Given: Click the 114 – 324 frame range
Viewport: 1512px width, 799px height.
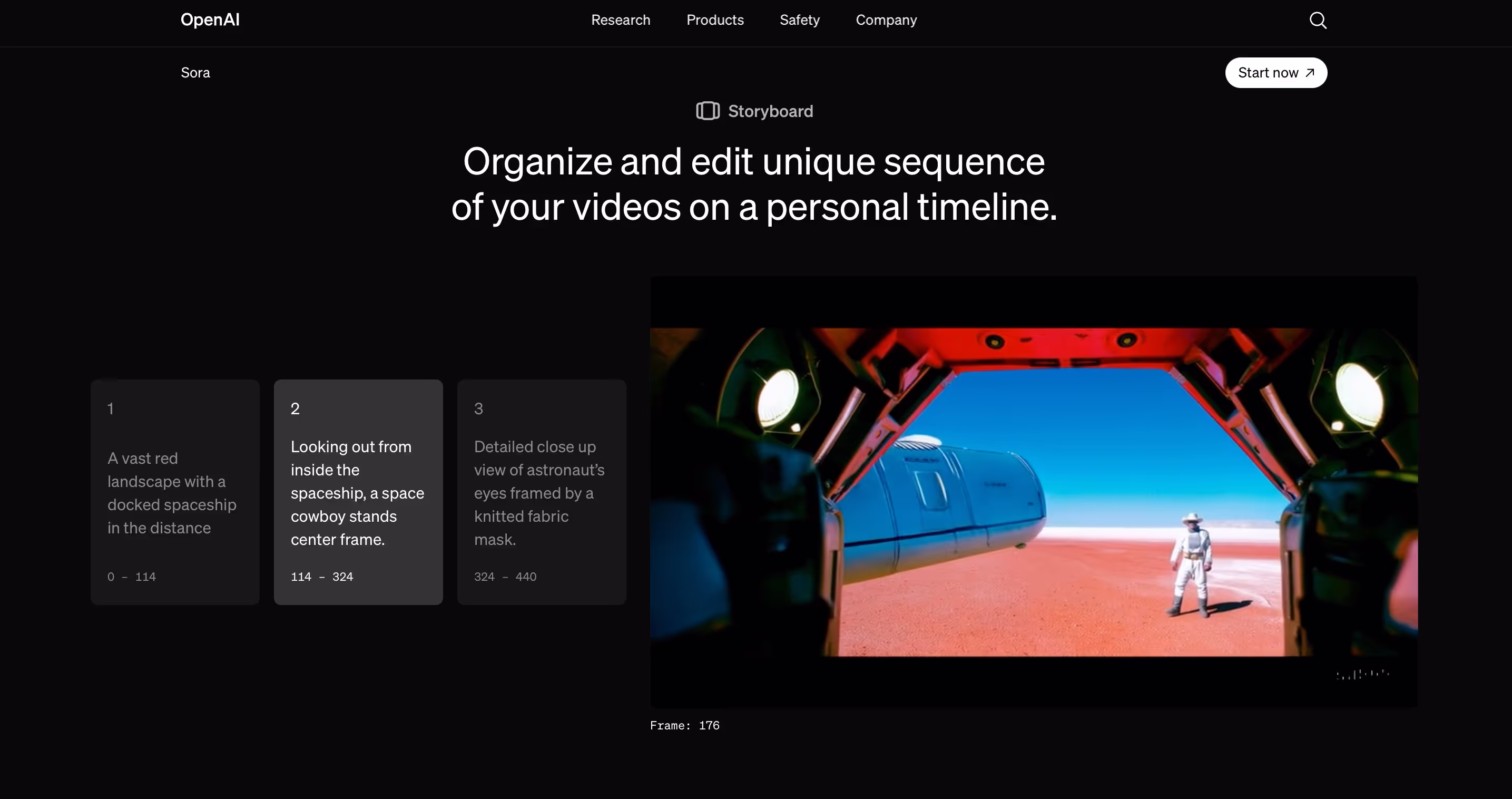Looking at the screenshot, I should [322, 577].
